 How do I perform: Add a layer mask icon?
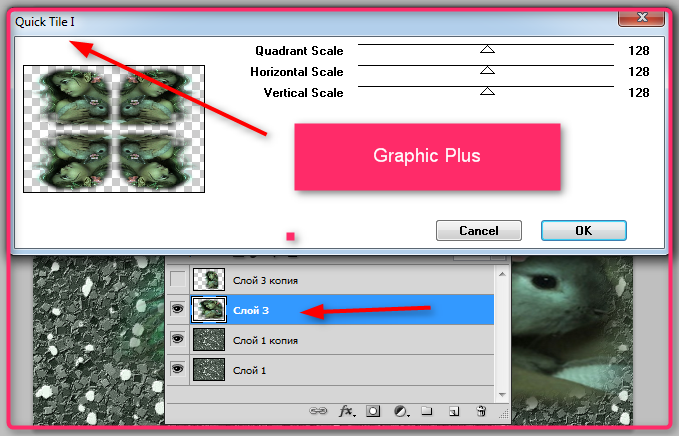point(373,410)
